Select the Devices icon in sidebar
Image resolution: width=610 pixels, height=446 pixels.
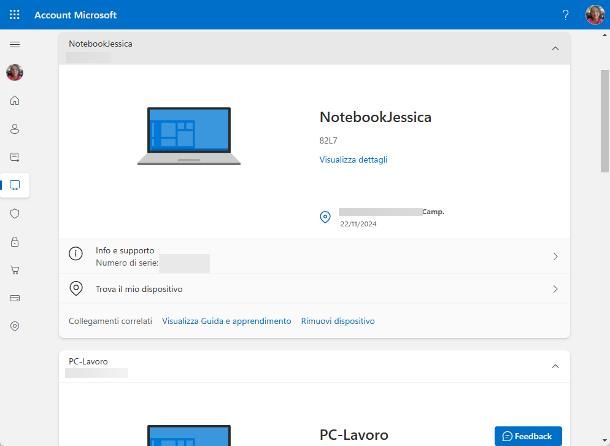point(15,185)
